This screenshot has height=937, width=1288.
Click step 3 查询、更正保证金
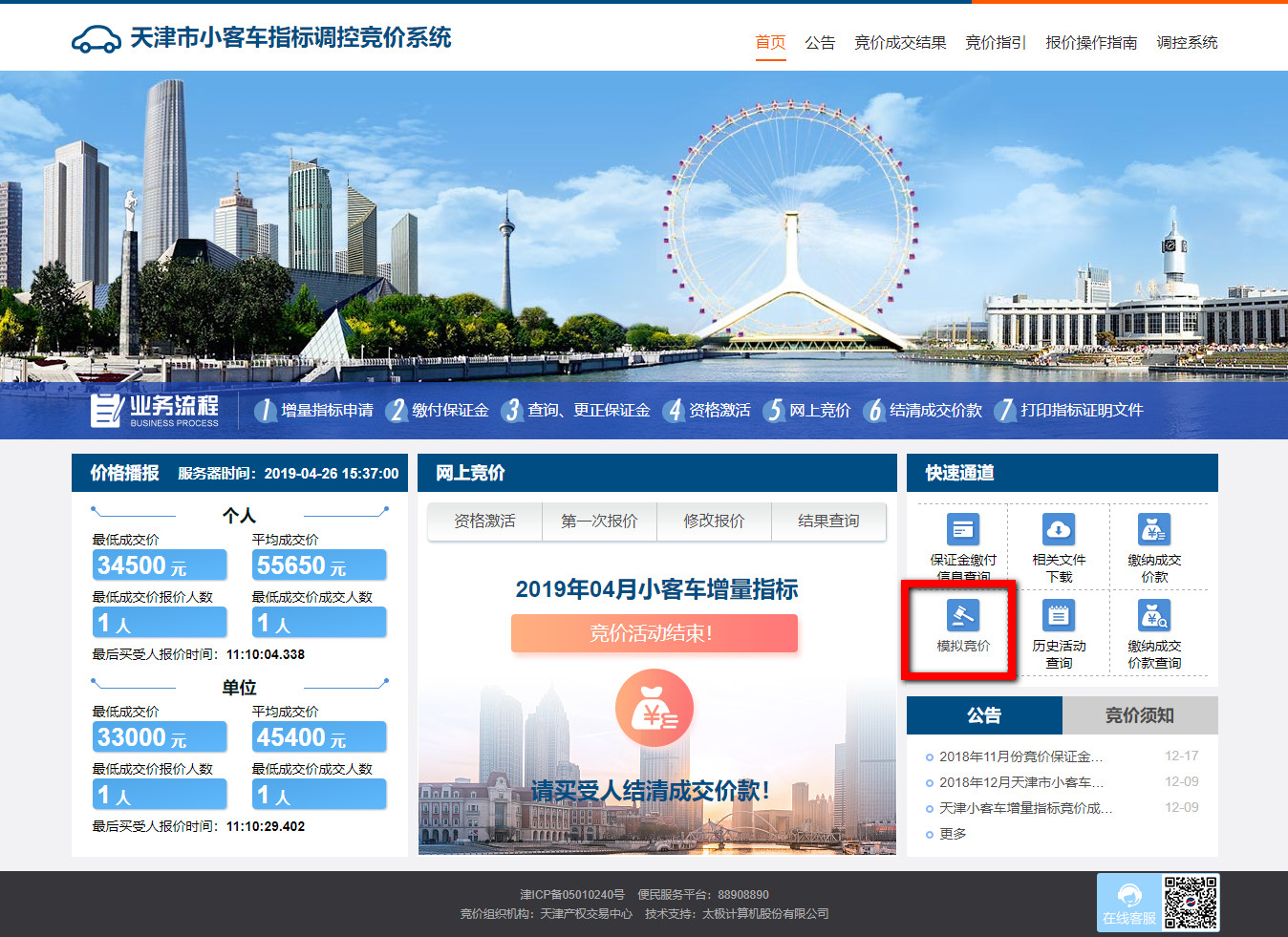575,410
